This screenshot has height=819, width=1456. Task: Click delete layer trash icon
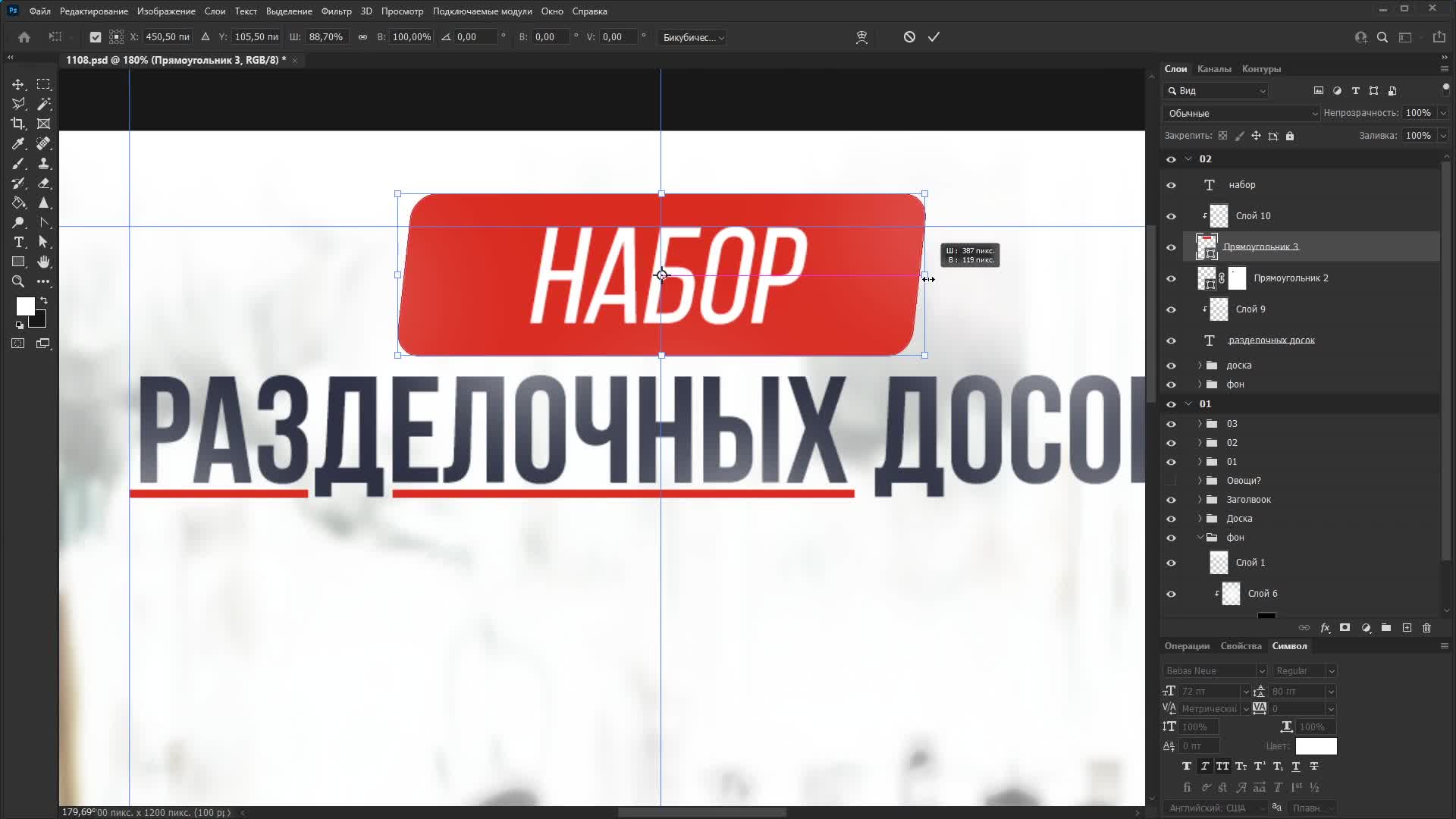pos(1426,628)
